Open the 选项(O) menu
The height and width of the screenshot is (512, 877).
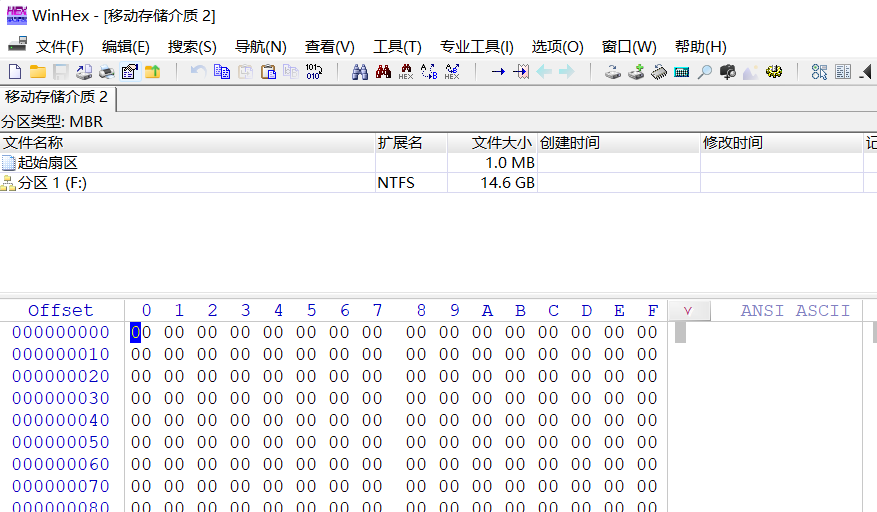(557, 46)
